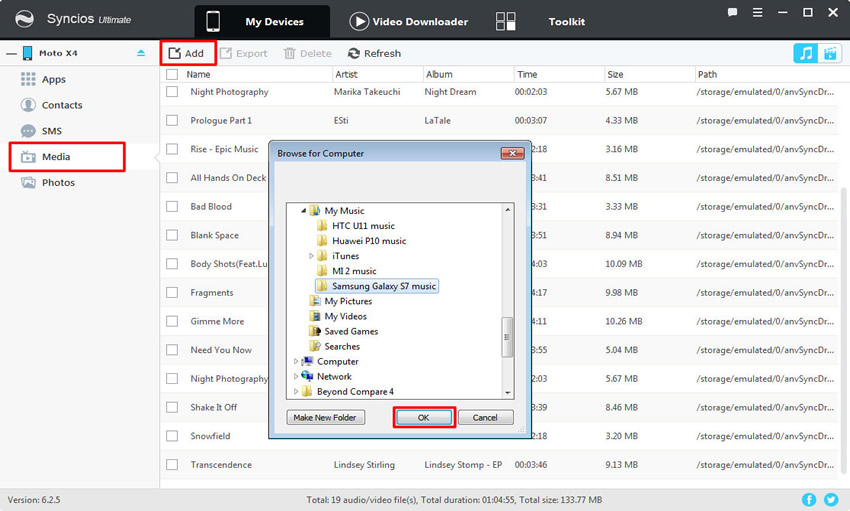Screen dimensions: 850x511
Task: Check the Rise - Epic Music checkbox
Action: 172,149
